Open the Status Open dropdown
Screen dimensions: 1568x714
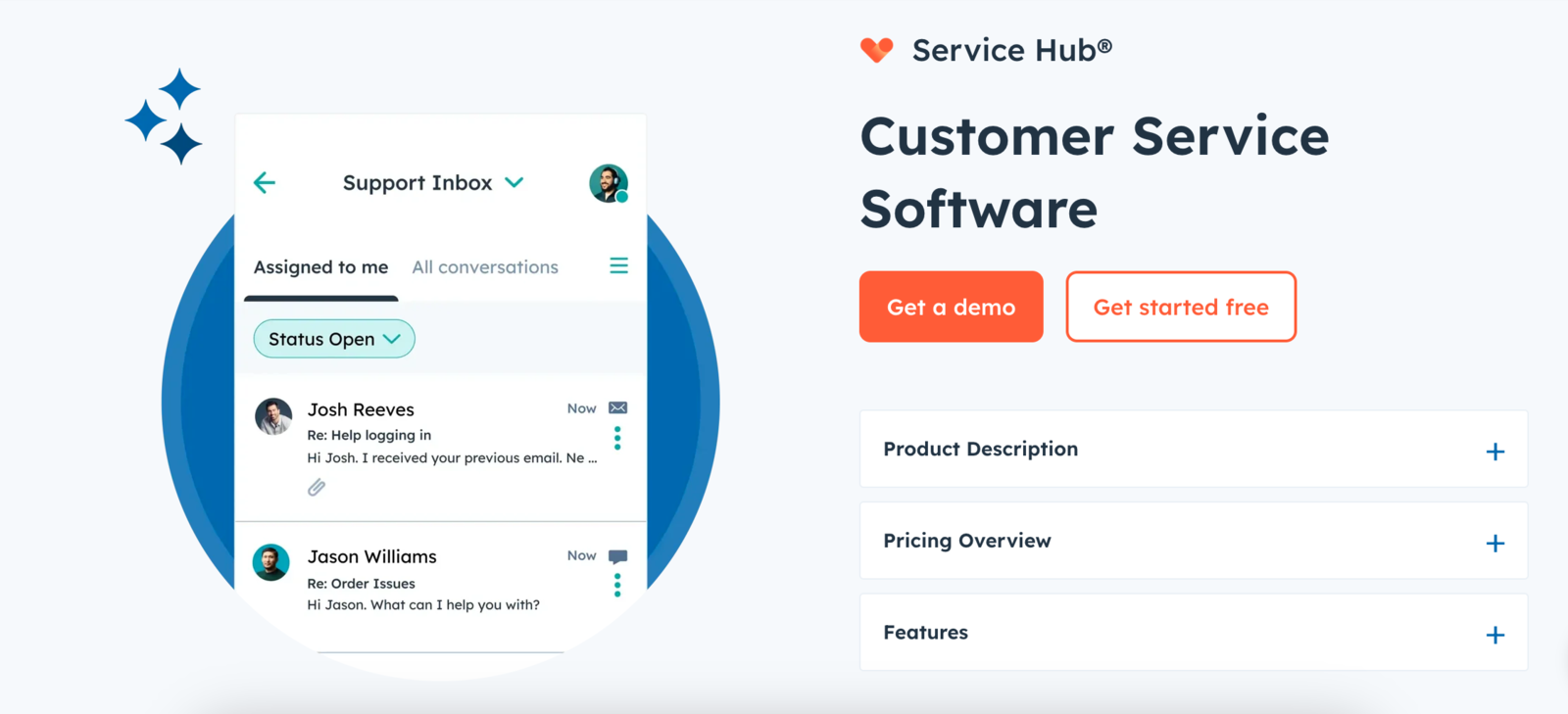click(334, 339)
